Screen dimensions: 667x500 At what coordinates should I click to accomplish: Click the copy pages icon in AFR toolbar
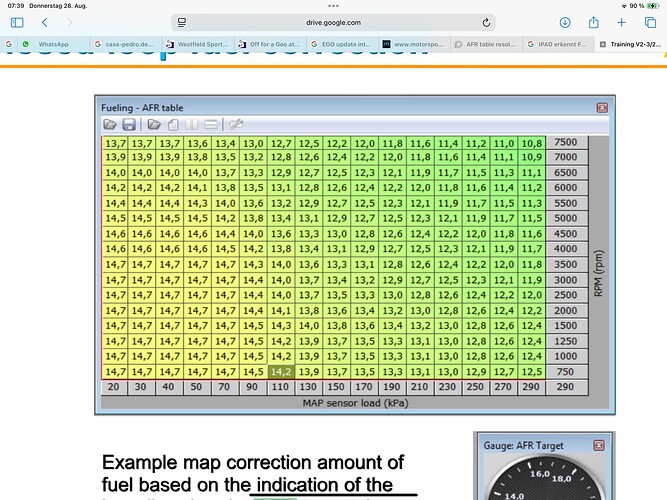tap(173, 124)
